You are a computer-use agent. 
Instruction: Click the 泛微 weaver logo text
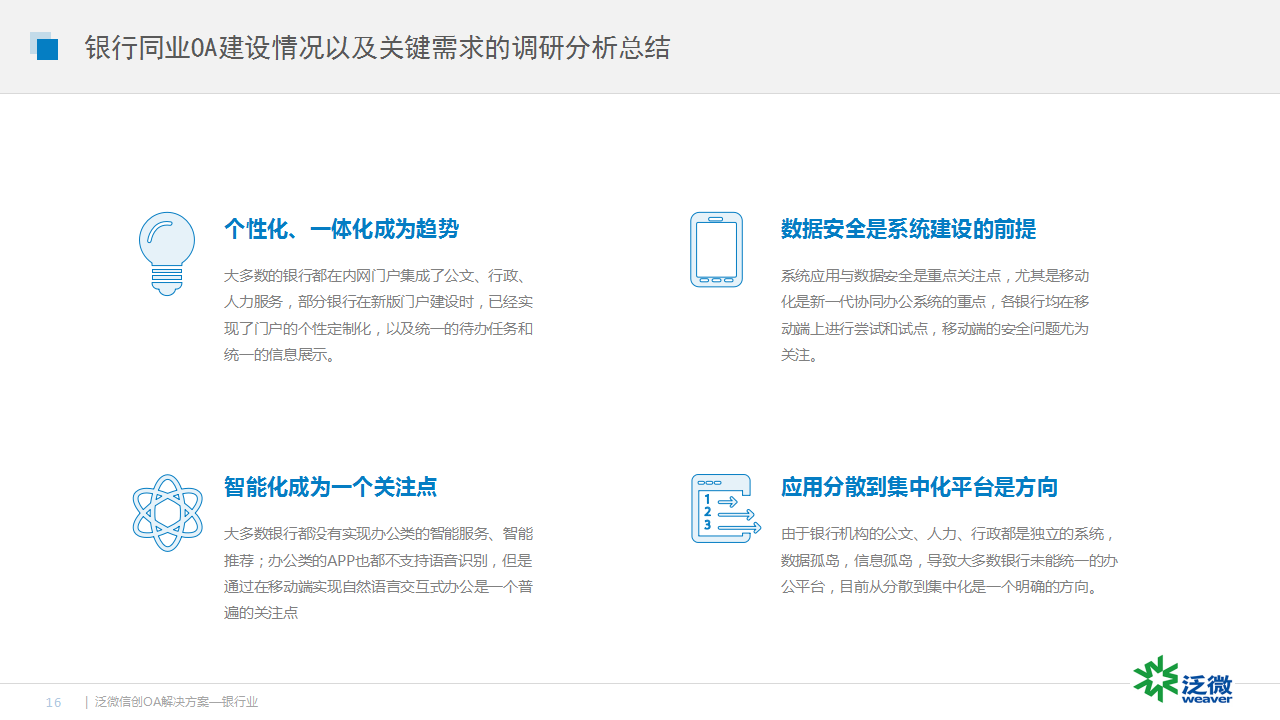click(x=1207, y=688)
